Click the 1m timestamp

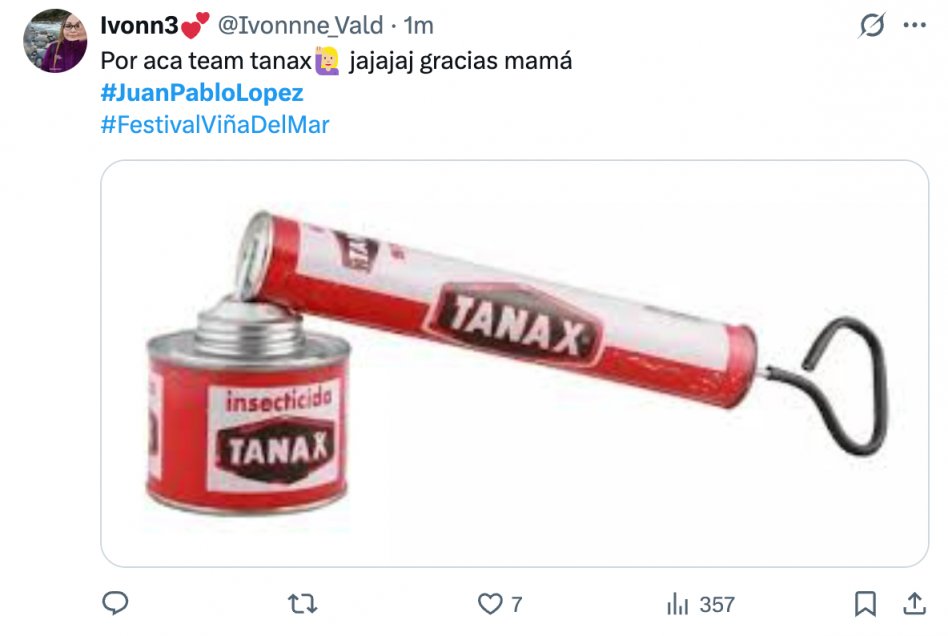[x=418, y=25]
